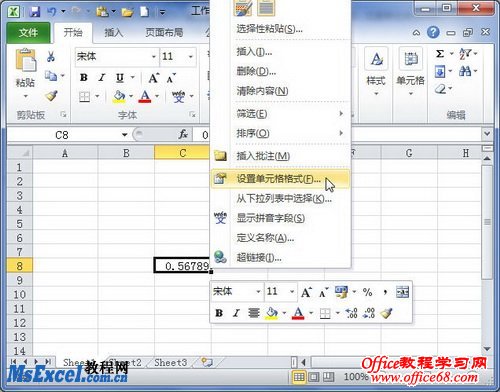
Task: Click the Cut scissors icon
Action: point(51,57)
